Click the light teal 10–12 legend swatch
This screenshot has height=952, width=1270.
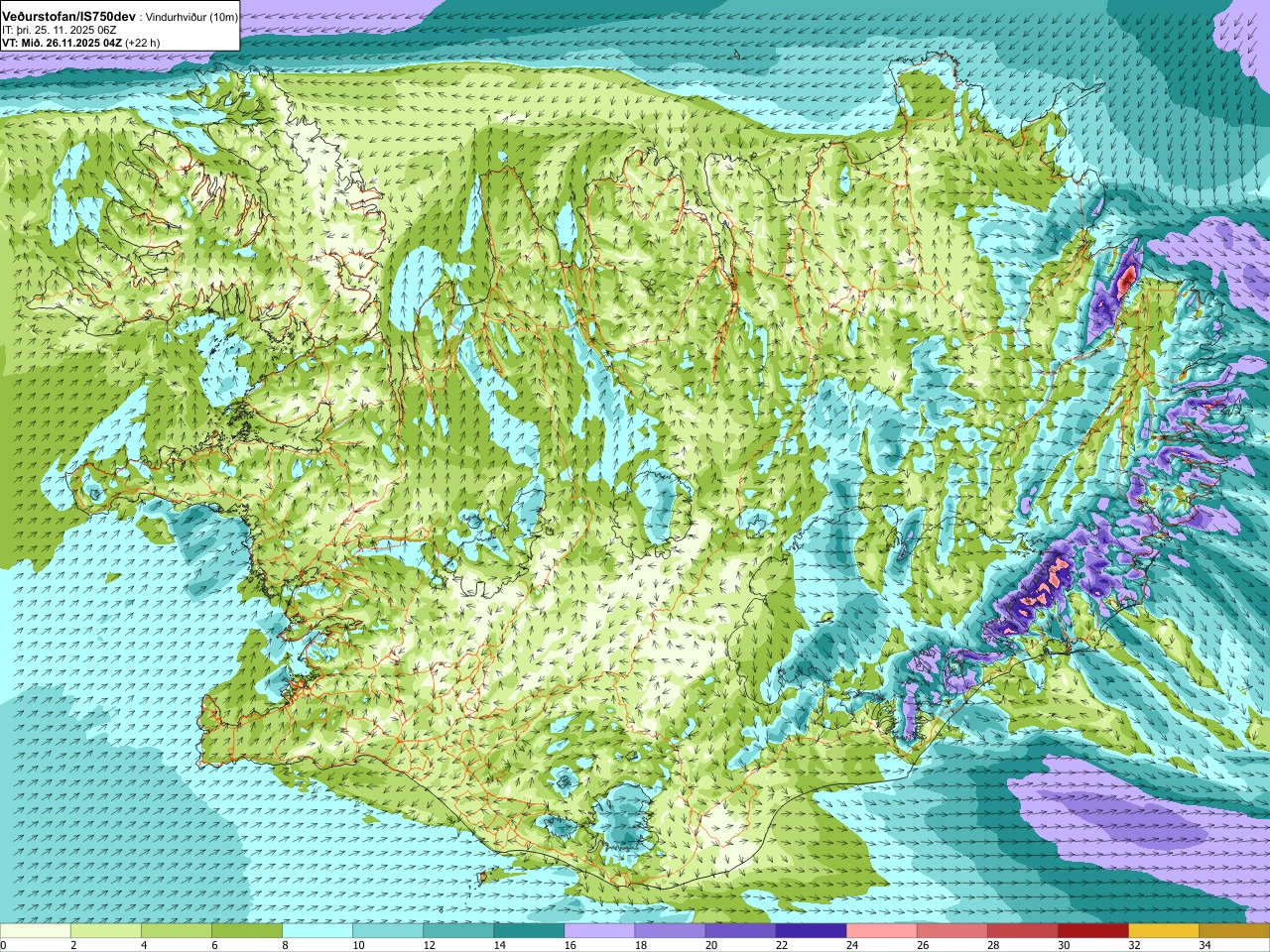[388, 931]
